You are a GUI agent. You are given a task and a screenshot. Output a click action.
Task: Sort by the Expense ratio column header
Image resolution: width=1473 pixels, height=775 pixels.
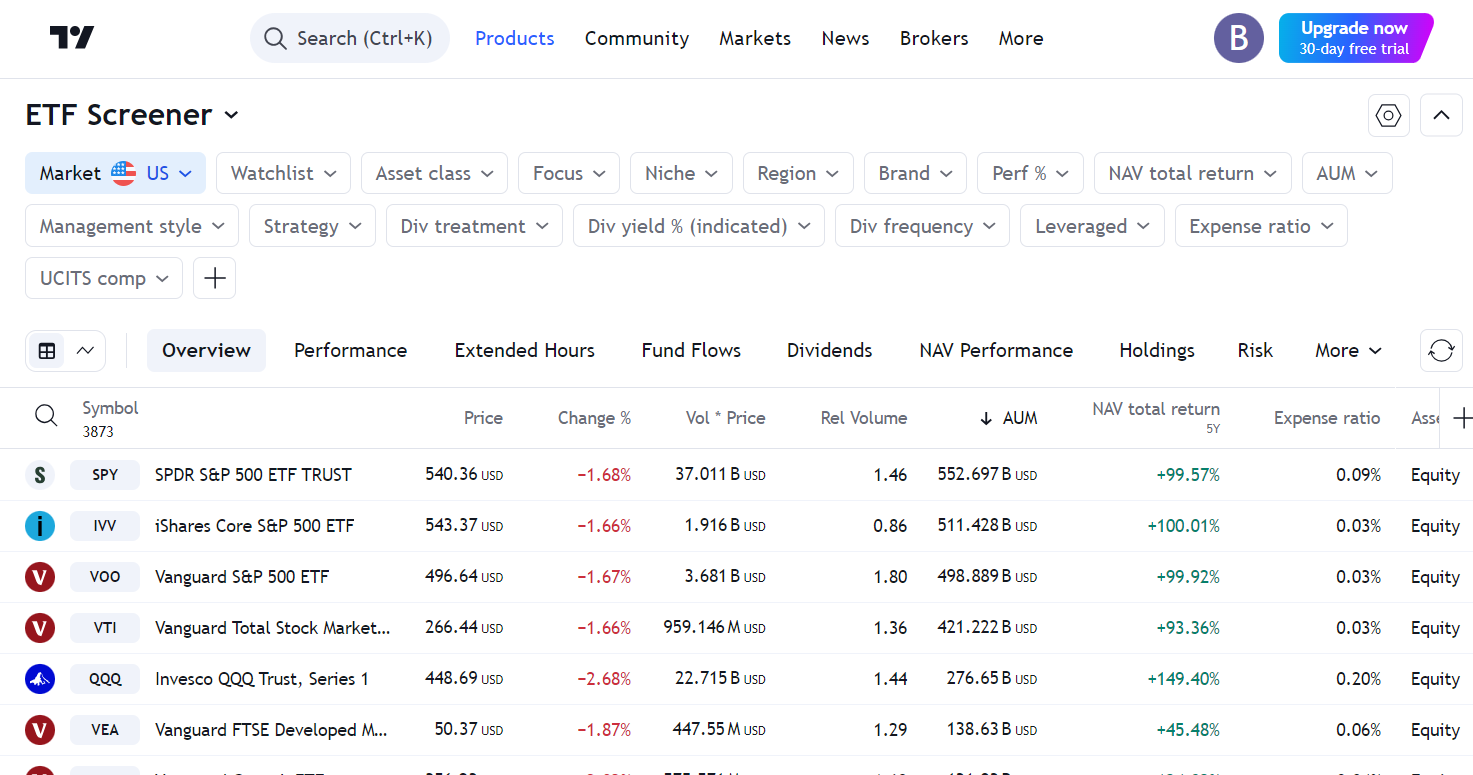click(x=1327, y=418)
